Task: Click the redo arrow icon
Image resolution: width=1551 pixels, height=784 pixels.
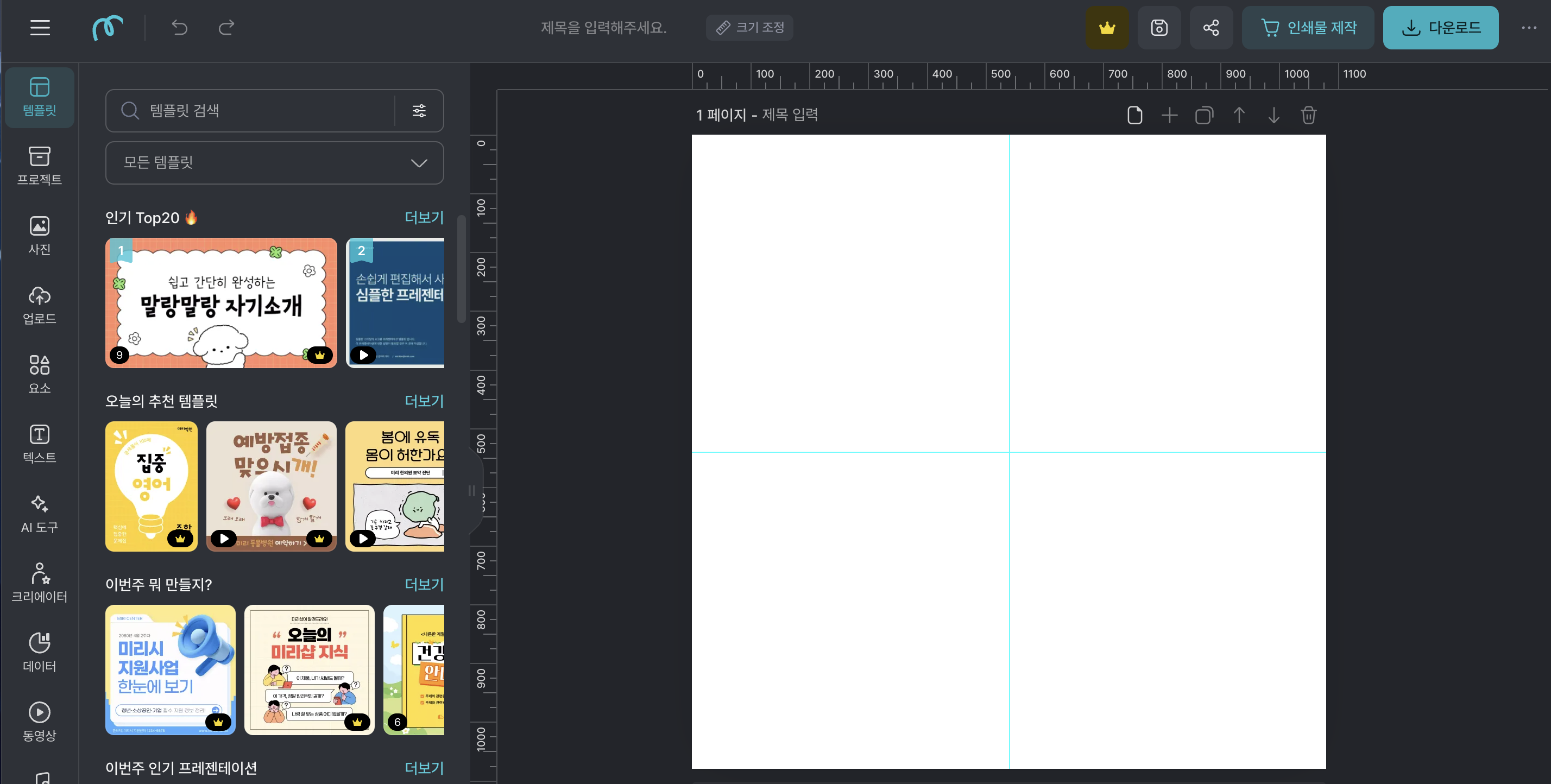Action: 226,27
